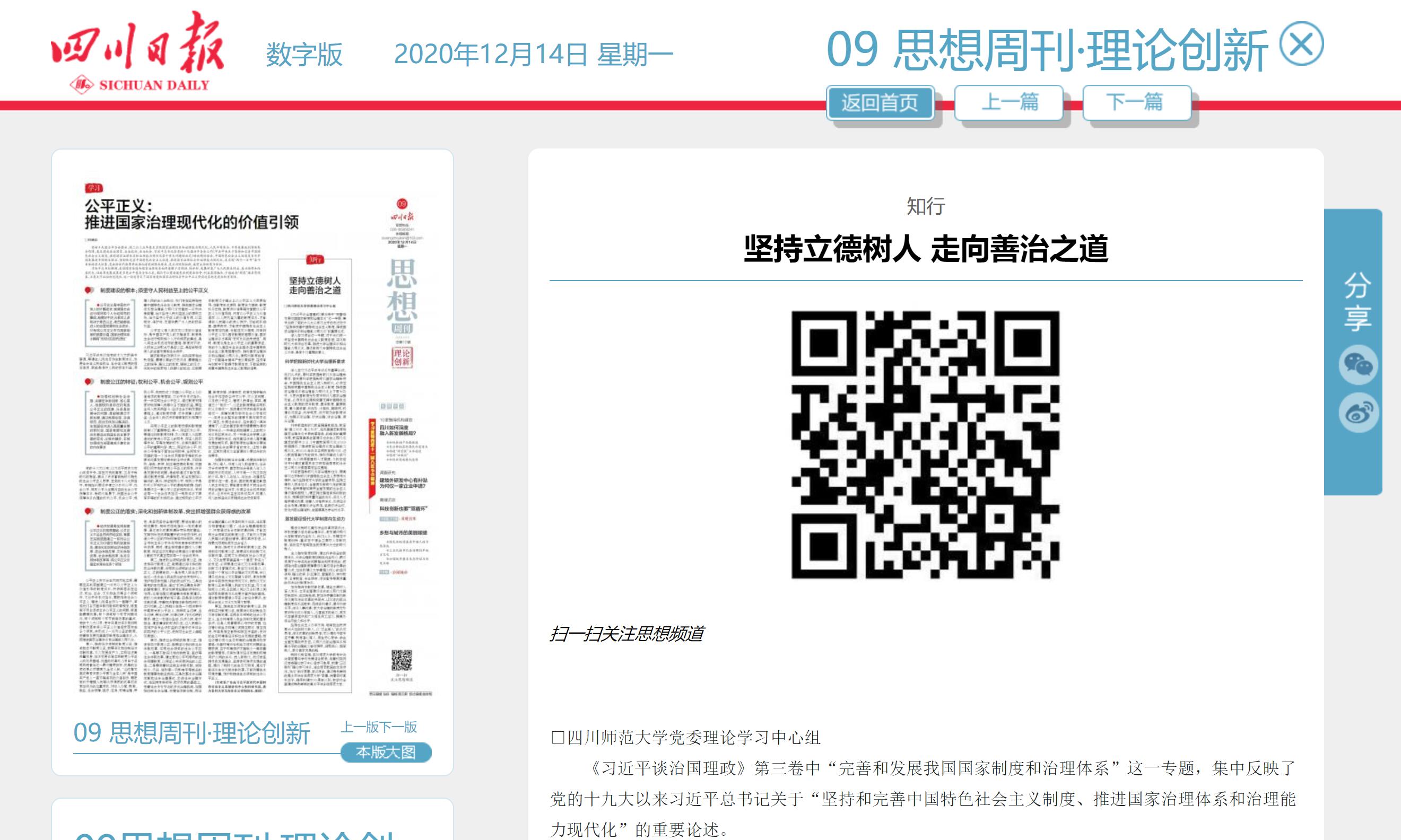Go to previous page 上一版
The width and height of the screenshot is (1401, 840).
point(360,727)
